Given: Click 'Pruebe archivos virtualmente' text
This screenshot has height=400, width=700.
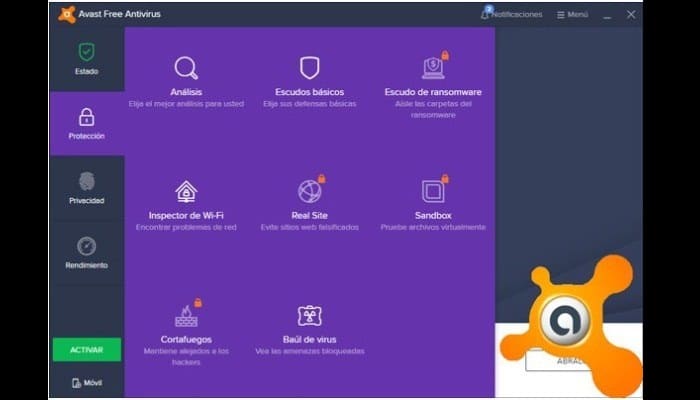Looking at the screenshot, I should pyautogui.click(x=433, y=228).
